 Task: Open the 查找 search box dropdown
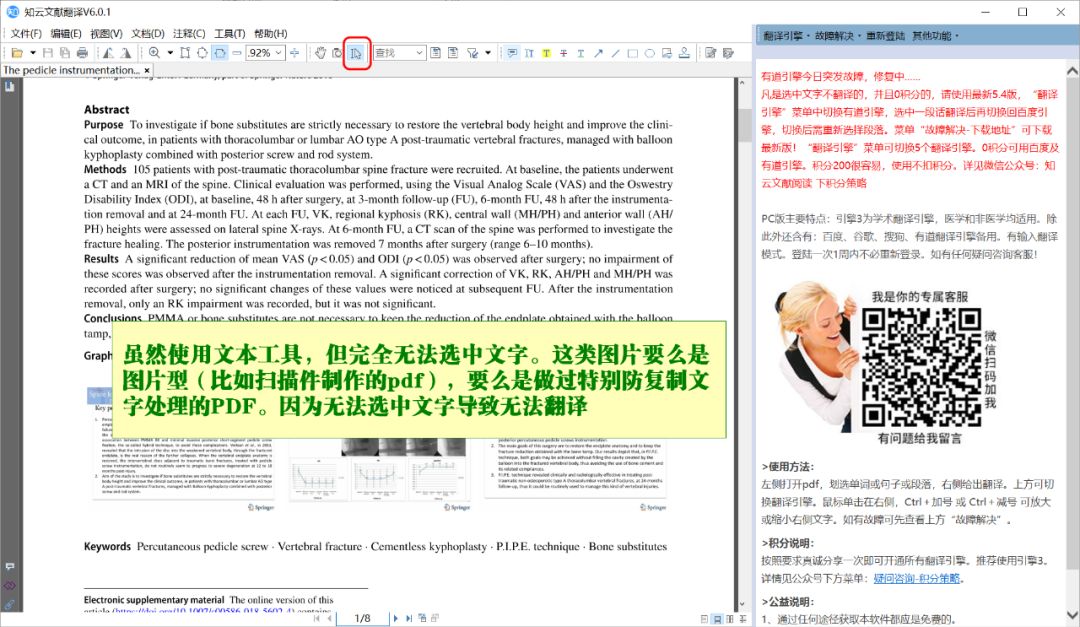[x=419, y=53]
